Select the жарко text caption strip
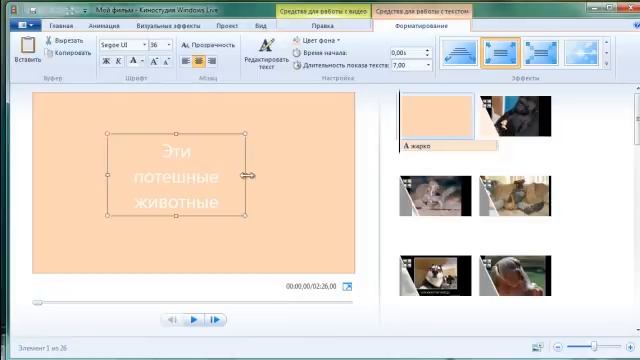Screen dimensions: 640x360 click(x=449, y=146)
